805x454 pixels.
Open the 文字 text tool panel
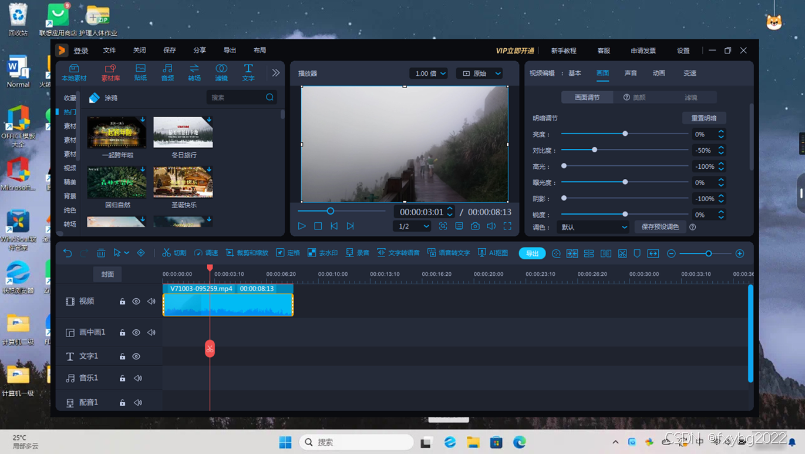coord(248,72)
